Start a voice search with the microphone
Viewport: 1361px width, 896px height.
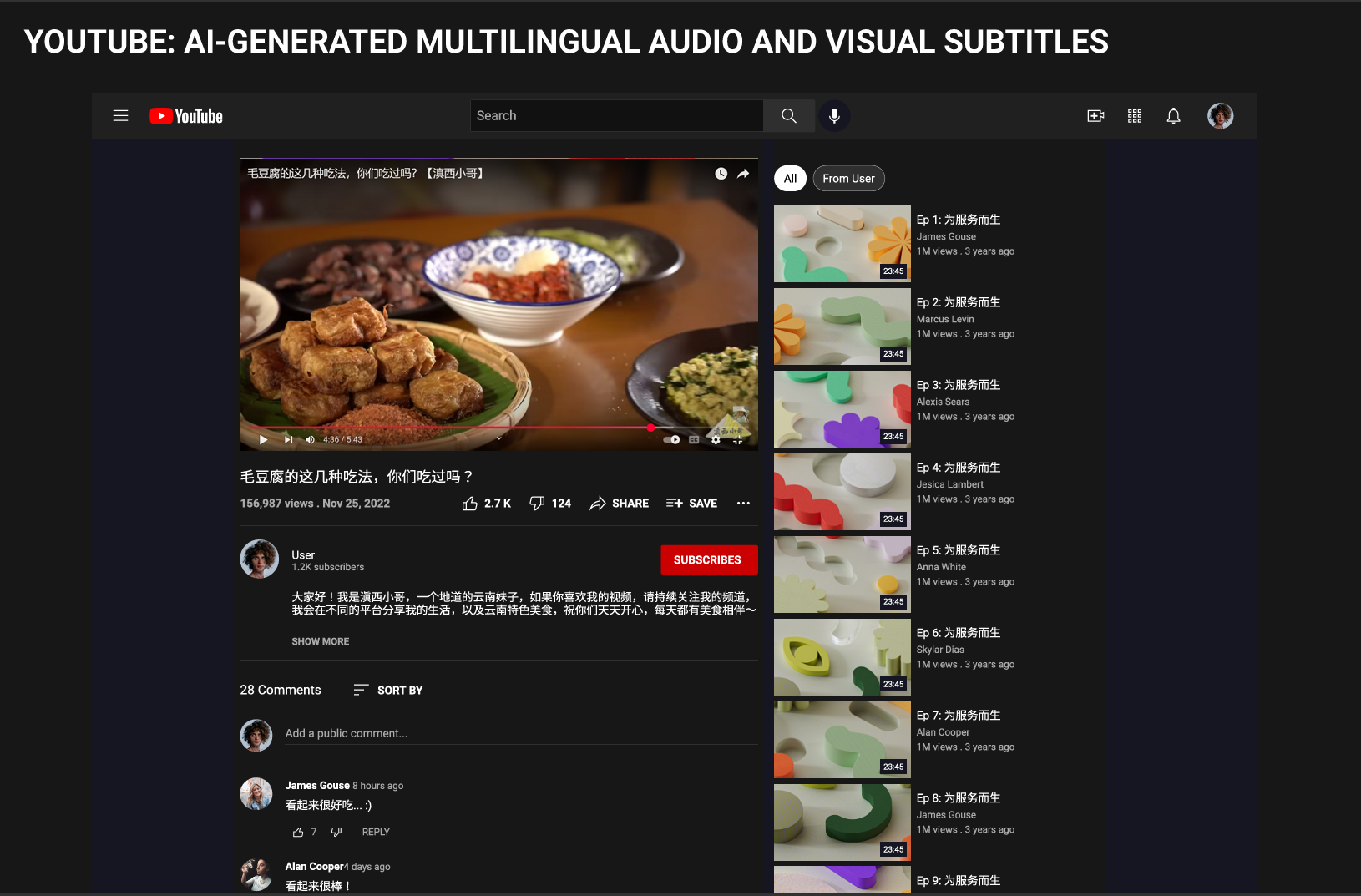[834, 115]
